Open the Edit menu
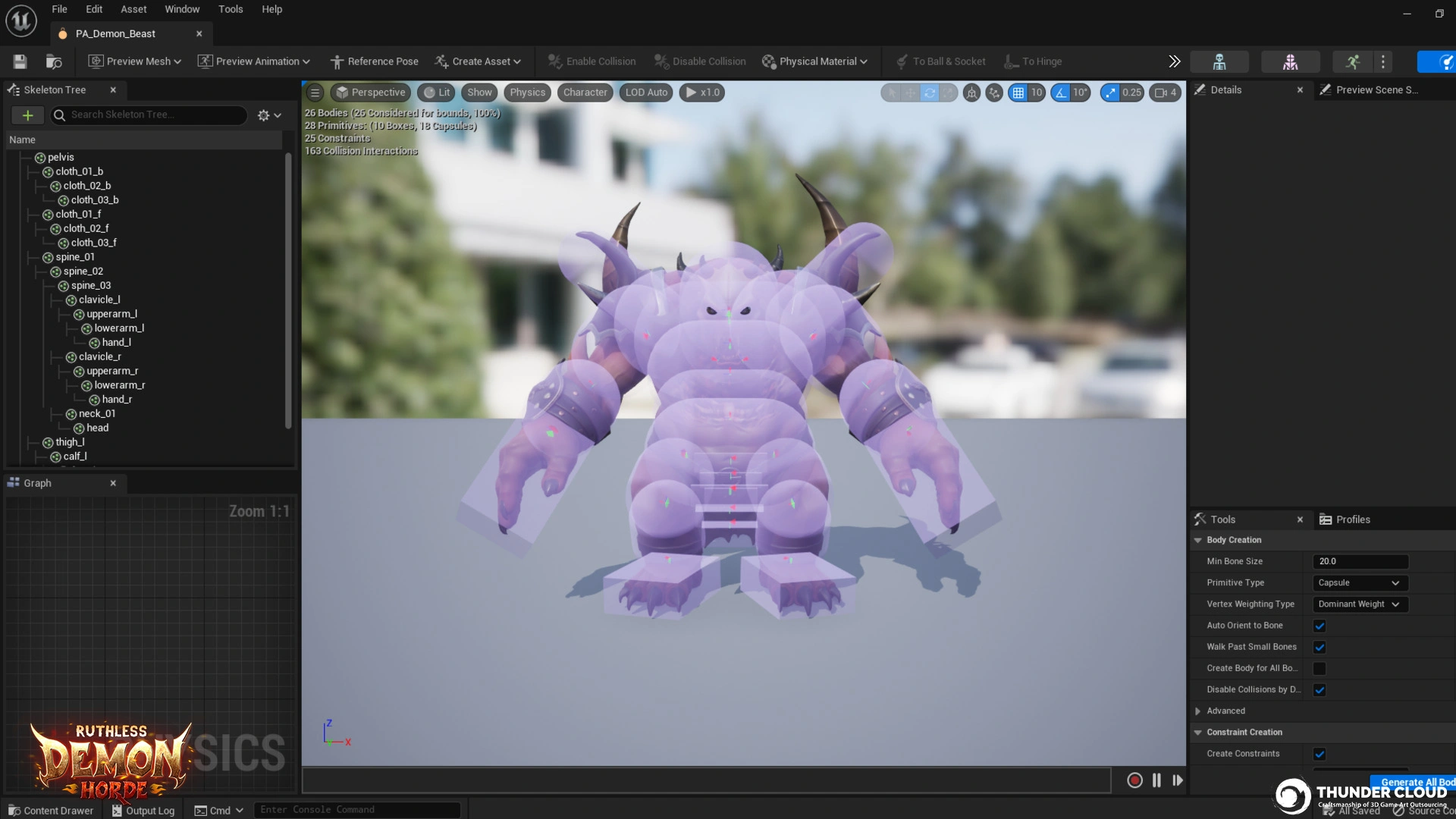 [94, 9]
